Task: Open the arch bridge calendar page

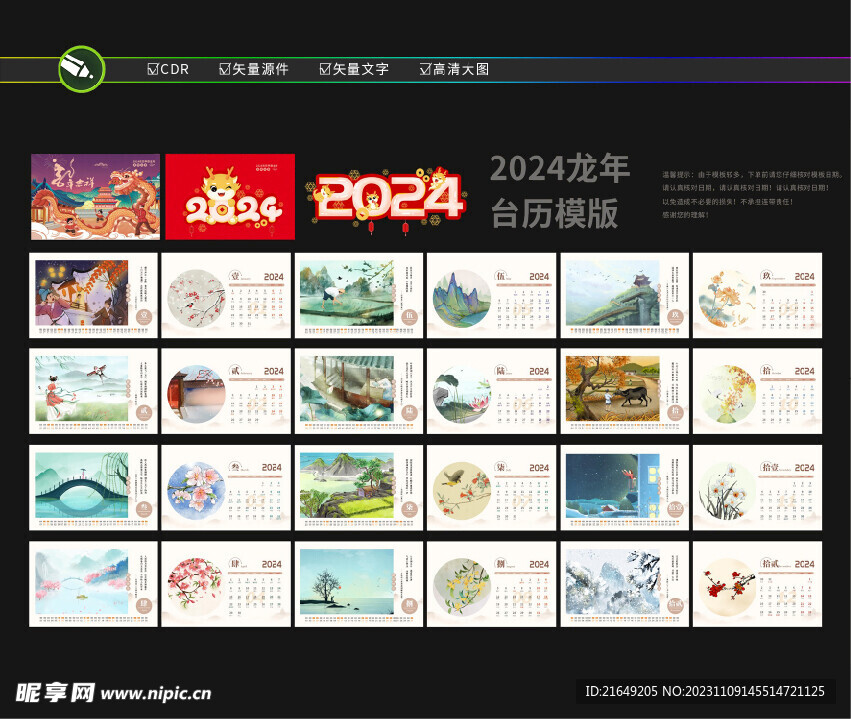Action: pos(94,487)
